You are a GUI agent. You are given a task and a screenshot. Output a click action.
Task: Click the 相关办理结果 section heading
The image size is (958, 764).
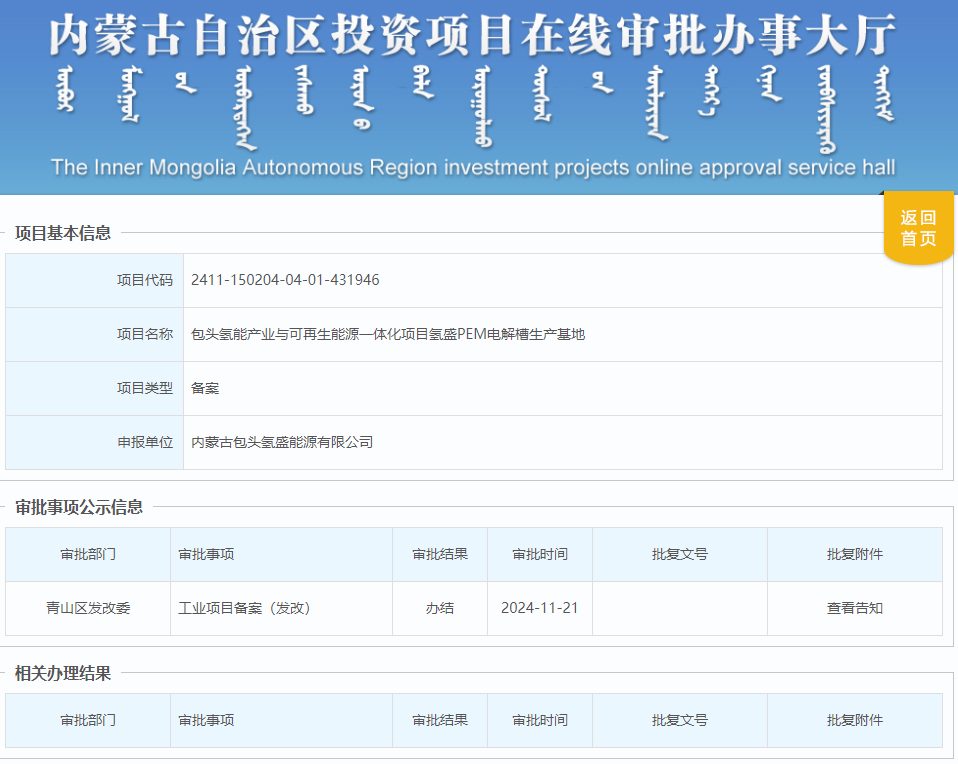pos(63,673)
